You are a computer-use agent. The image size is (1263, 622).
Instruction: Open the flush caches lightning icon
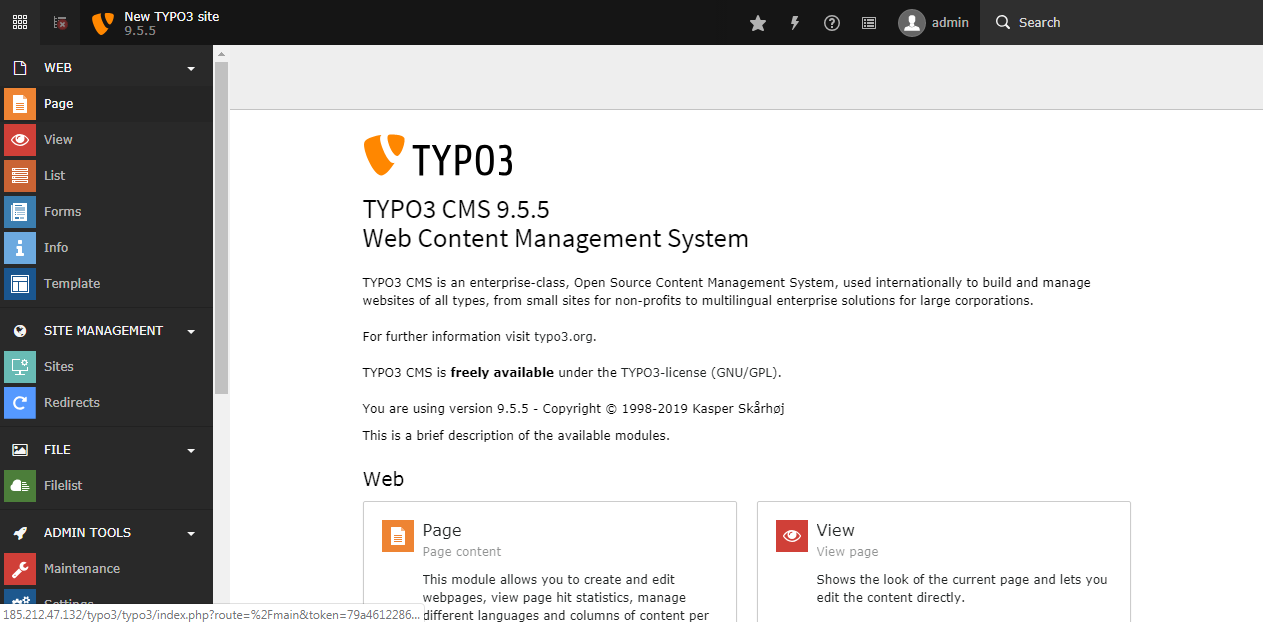coord(795,23)
